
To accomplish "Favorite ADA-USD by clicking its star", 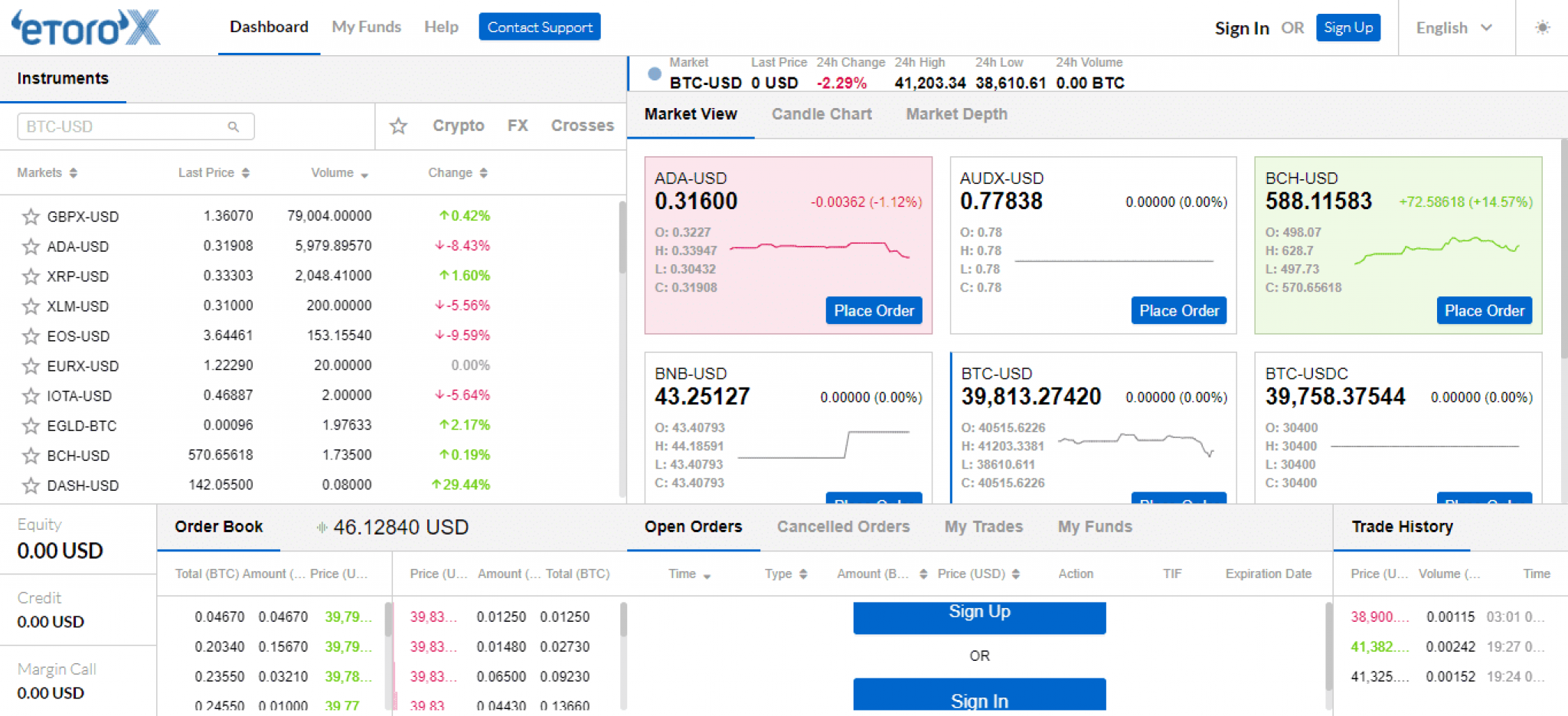I will coord(31,246).
